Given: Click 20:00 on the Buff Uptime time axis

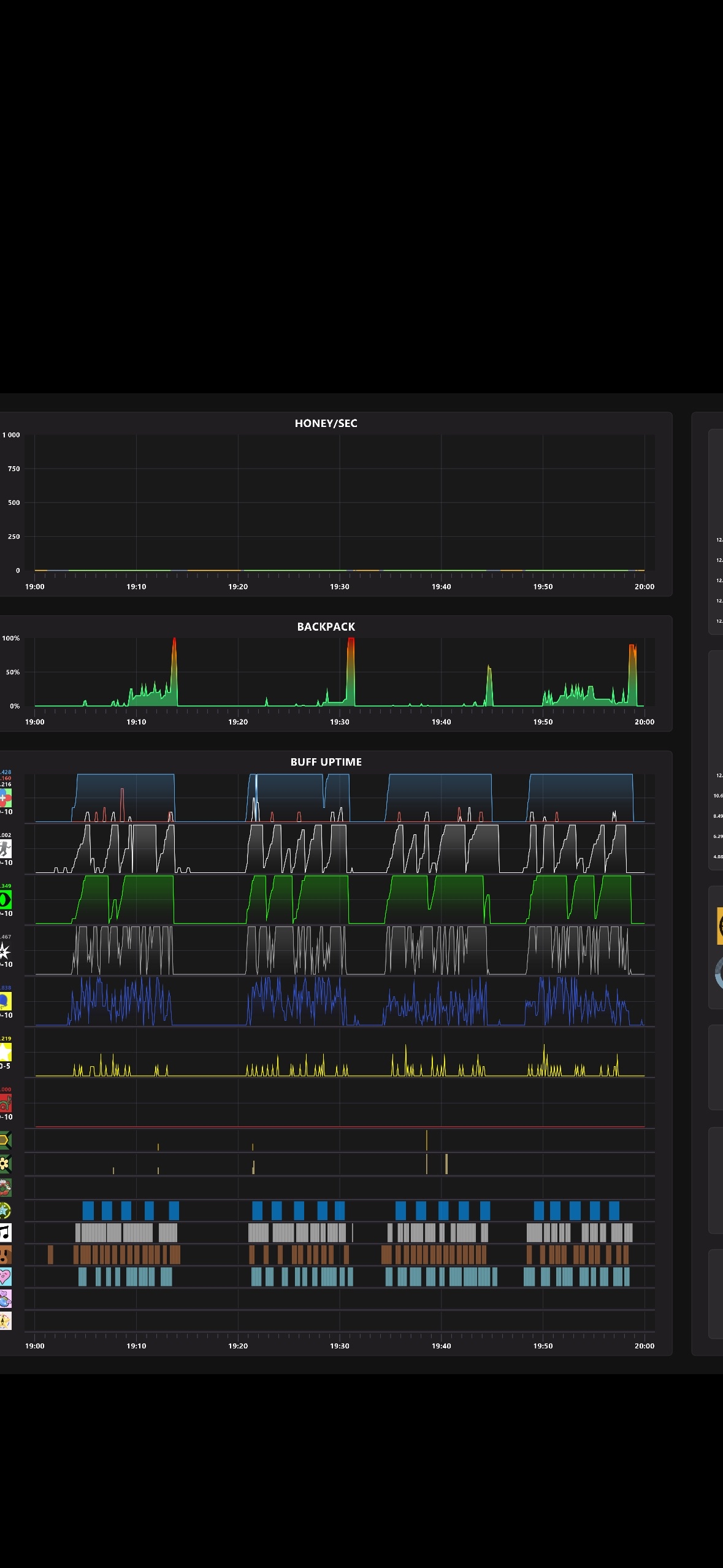Looking at the screenshot, I should coord(645,1346).
